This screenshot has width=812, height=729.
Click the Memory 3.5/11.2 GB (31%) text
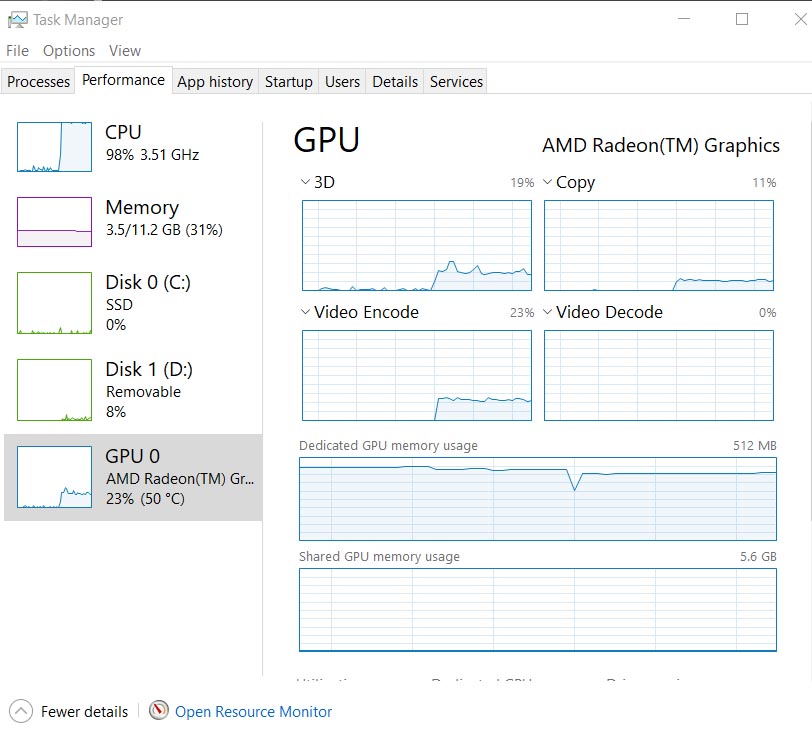tap(164, 229)
